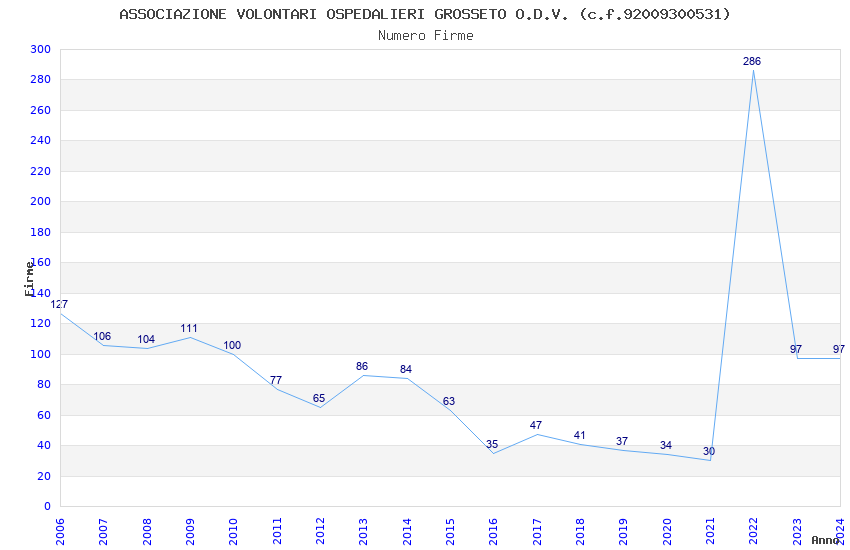Click the 20 value on y-axis
The image size is (850, 550).
[x=44, y=476]
